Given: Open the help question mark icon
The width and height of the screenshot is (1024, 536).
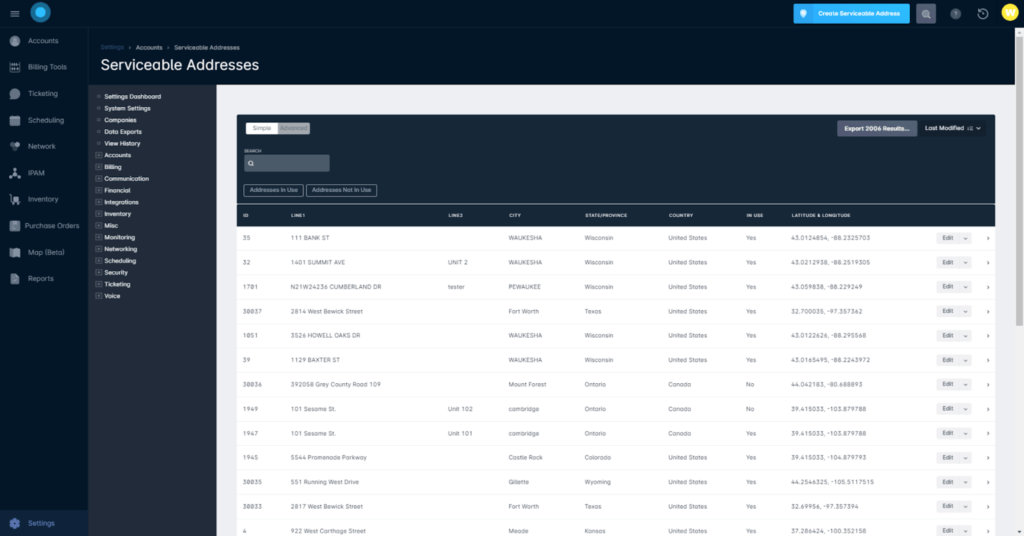Looking at the screenshot, I should coord(955,14).
